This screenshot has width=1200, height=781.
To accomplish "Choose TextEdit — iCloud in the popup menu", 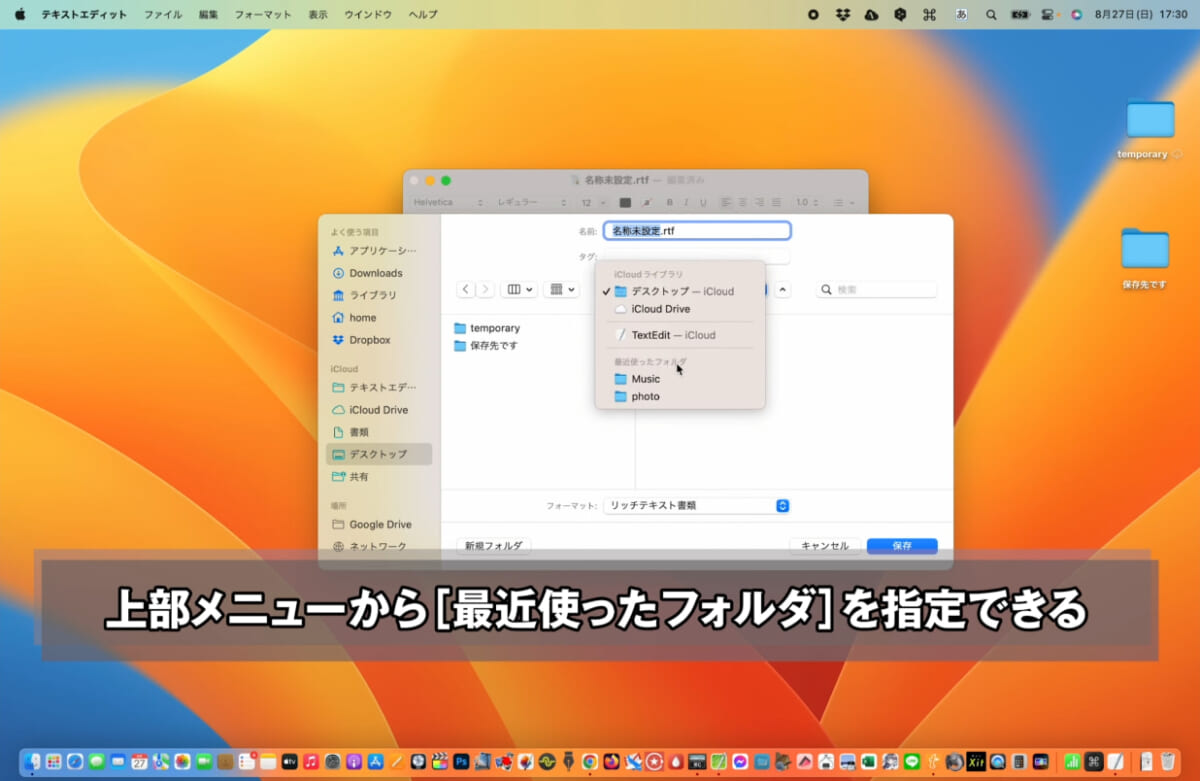I will [x=680, y=335].
